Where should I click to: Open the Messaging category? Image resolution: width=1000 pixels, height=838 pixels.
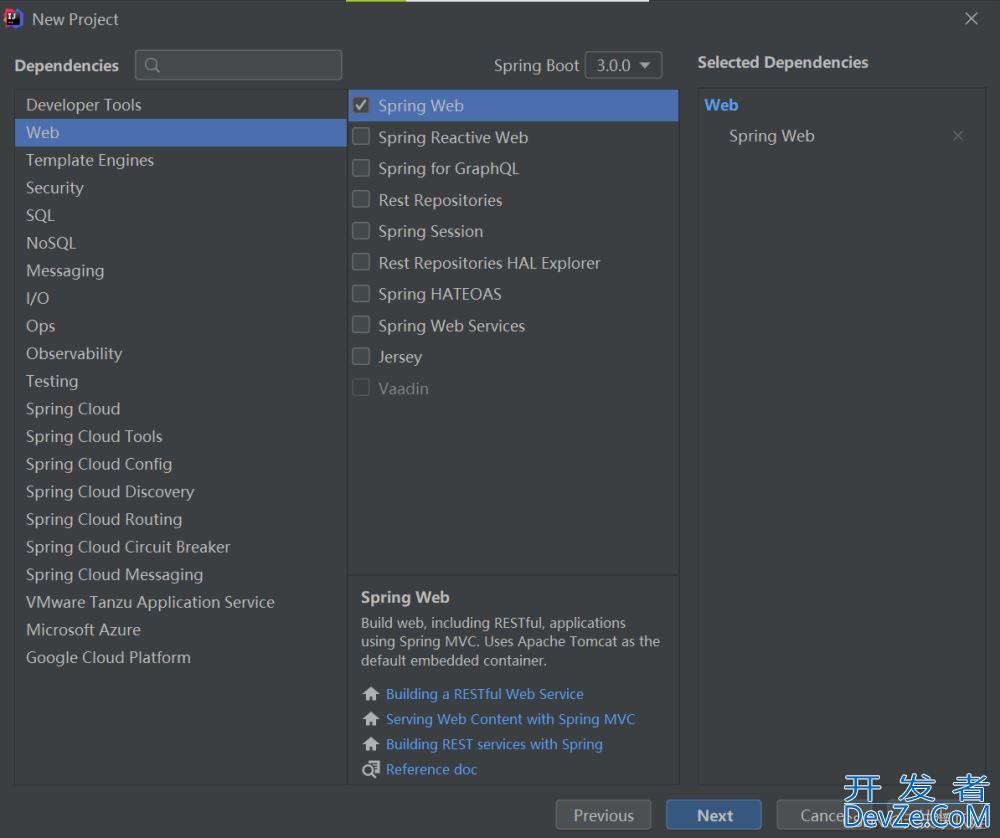[180, 270]
